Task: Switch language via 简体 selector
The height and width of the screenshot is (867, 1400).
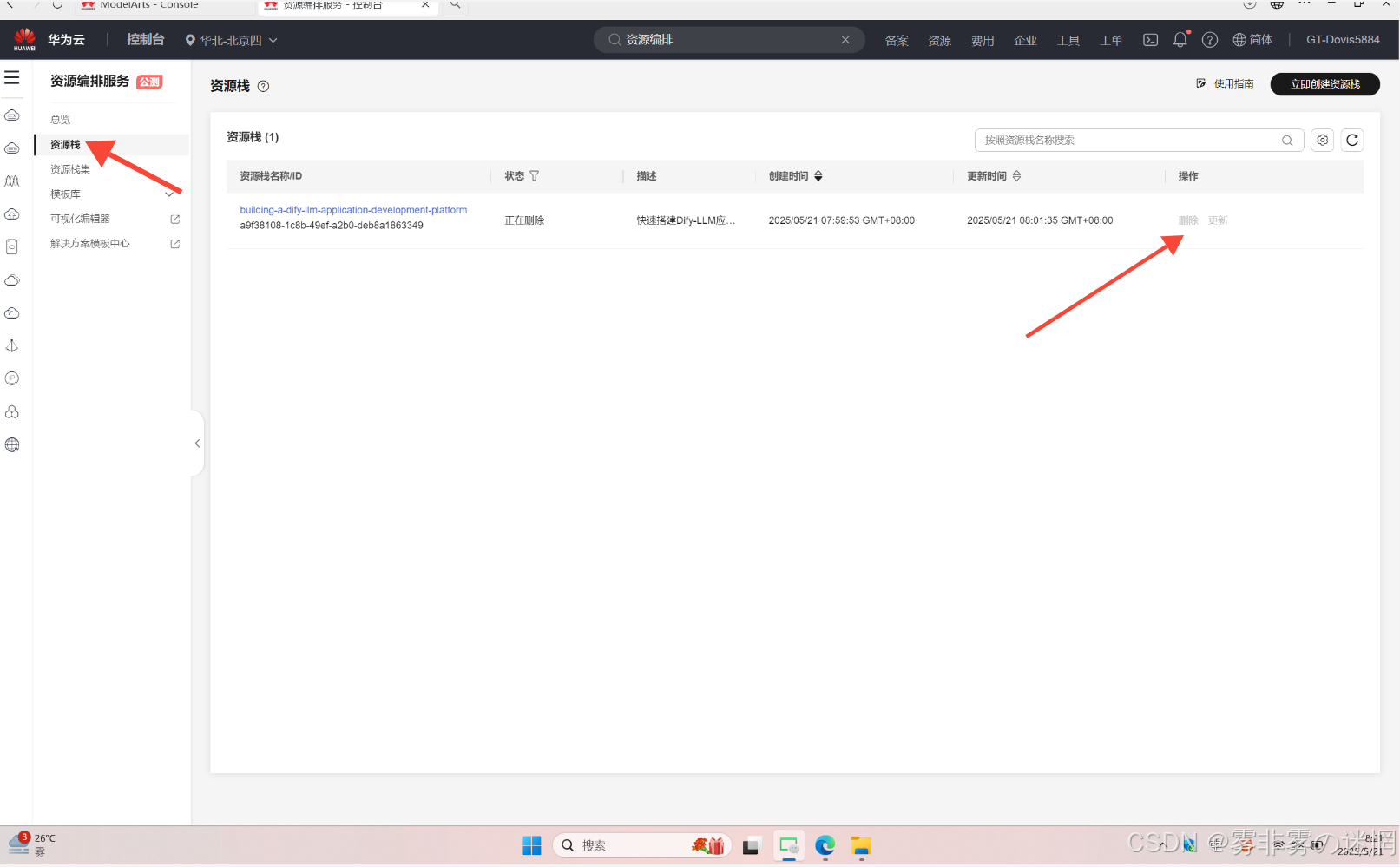Action: coord(1252,40)
